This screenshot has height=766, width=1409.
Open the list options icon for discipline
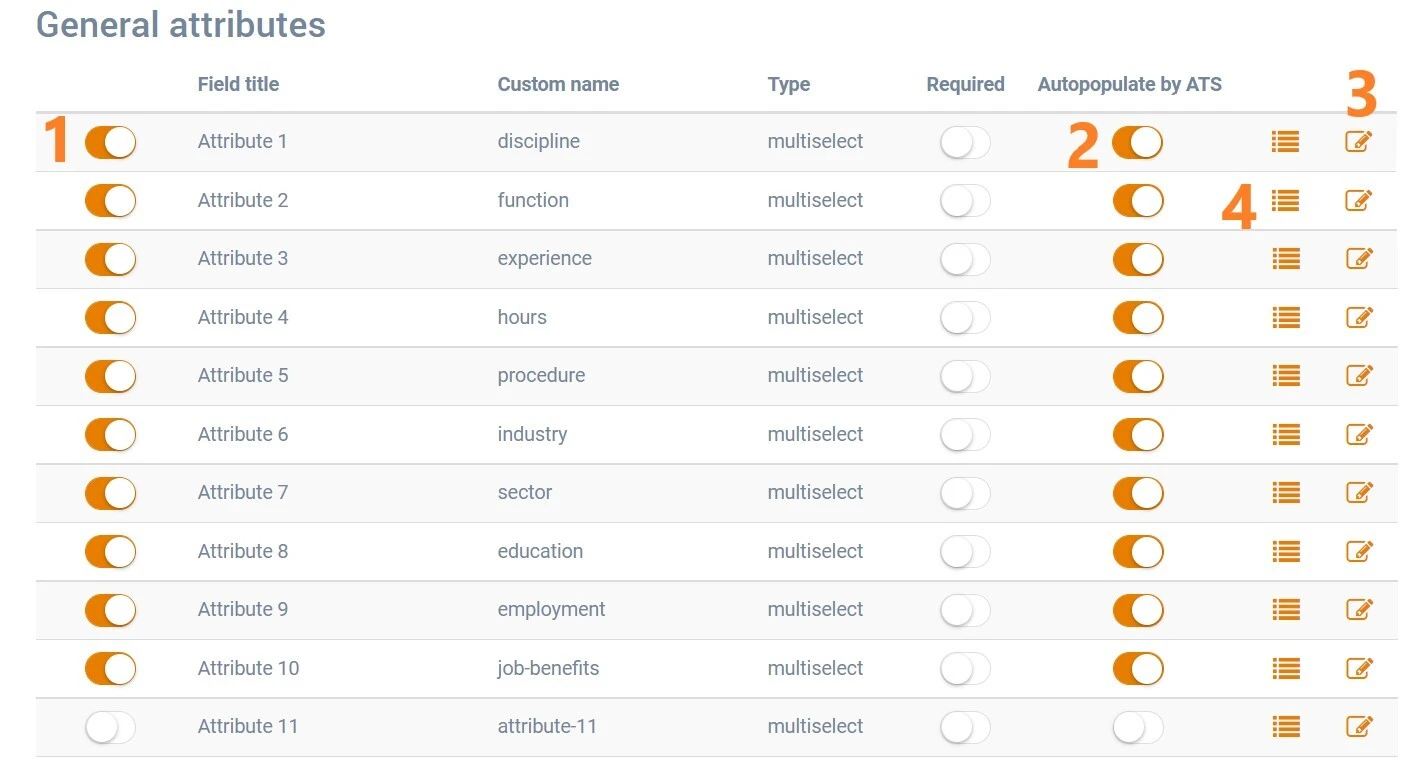[x=1285, y=142]
